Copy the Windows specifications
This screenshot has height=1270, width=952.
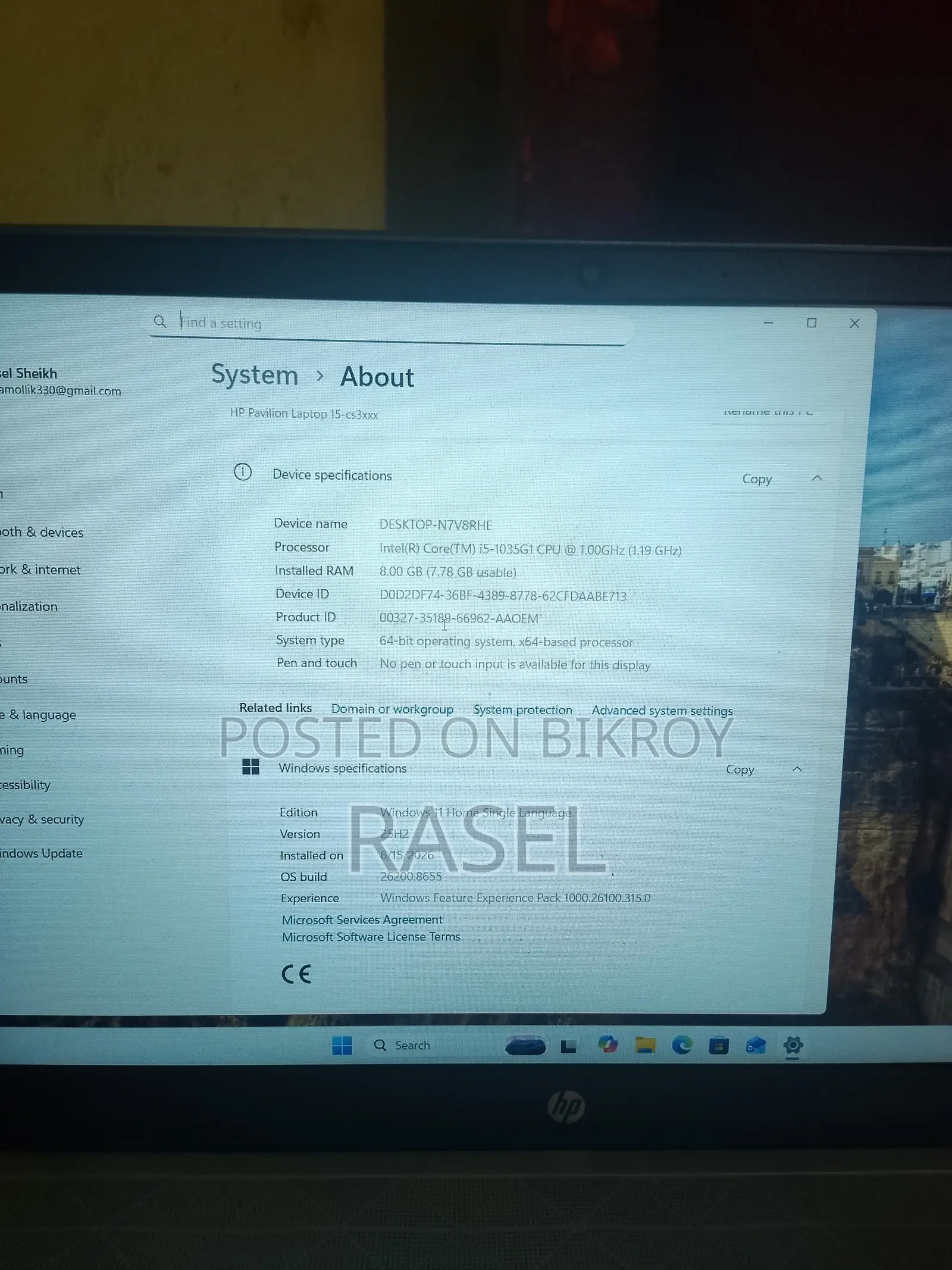click(740, 769)
